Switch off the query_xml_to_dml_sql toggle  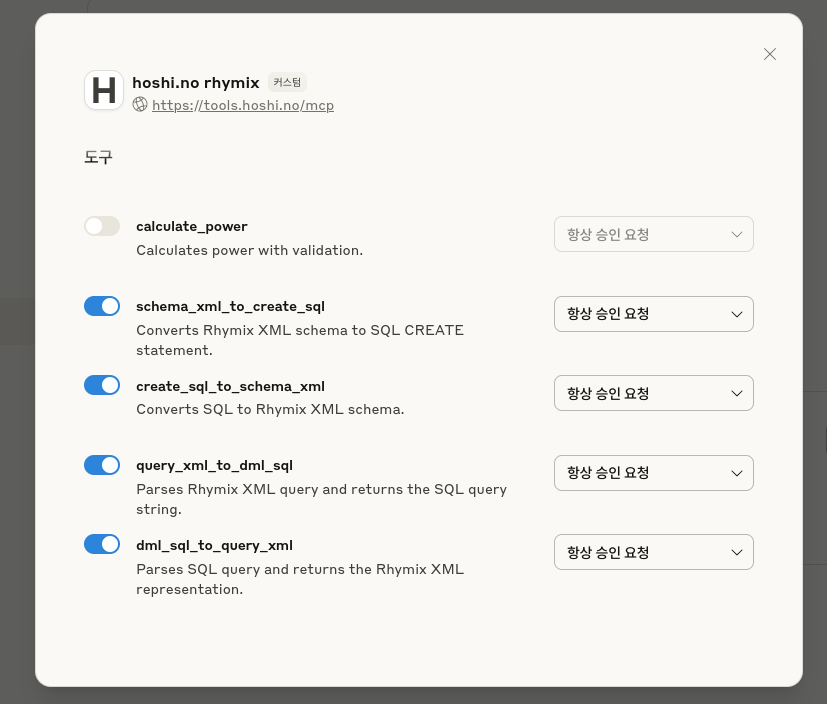click(102, 465)
